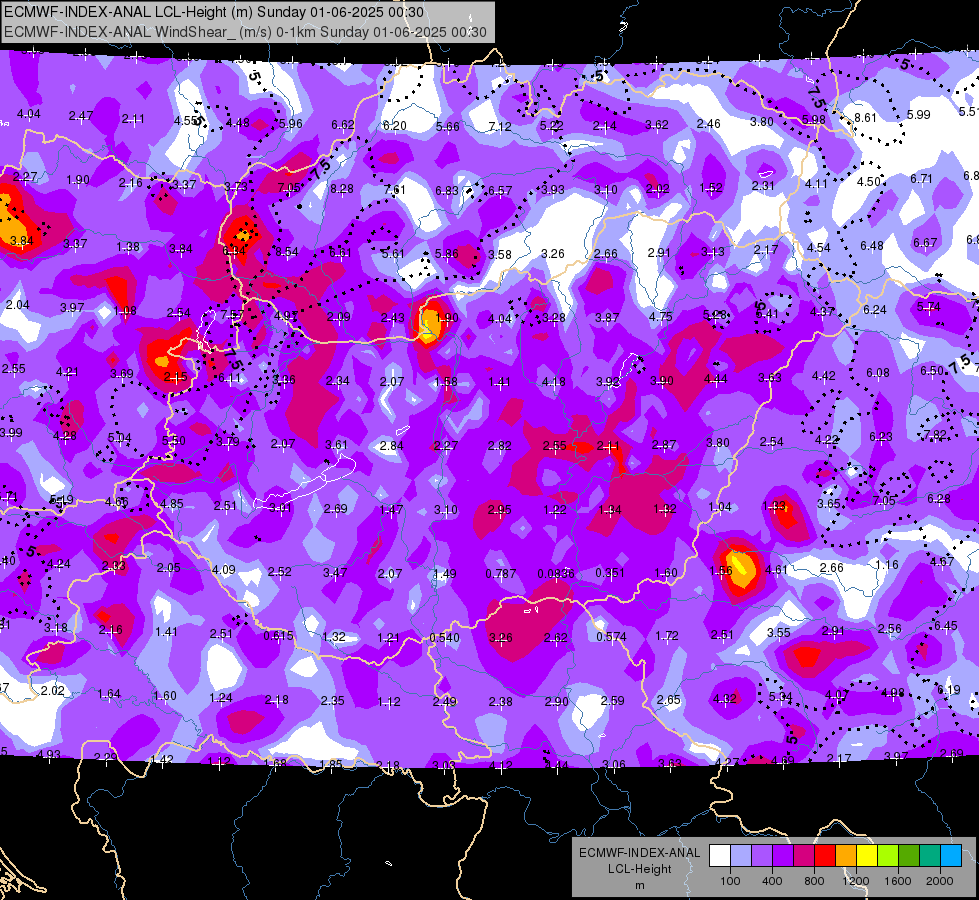Screen dimensions: 979x900
Task: Click the lime green legend swatch
Action: 888,856
